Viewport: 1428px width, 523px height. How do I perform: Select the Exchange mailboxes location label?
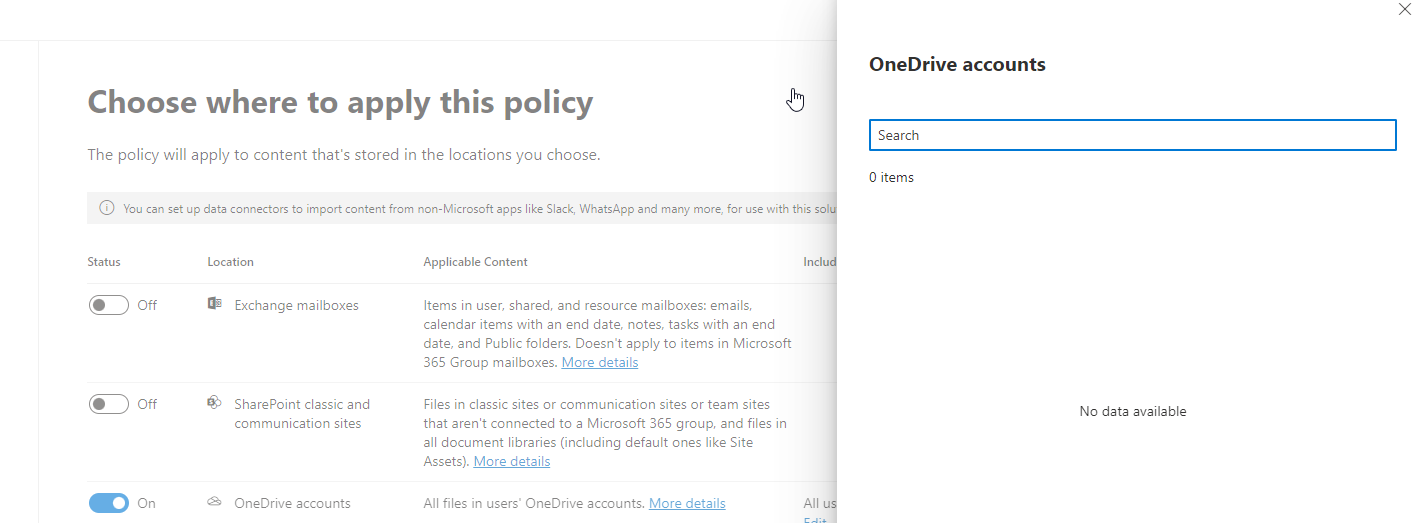[x=296, y=305]
